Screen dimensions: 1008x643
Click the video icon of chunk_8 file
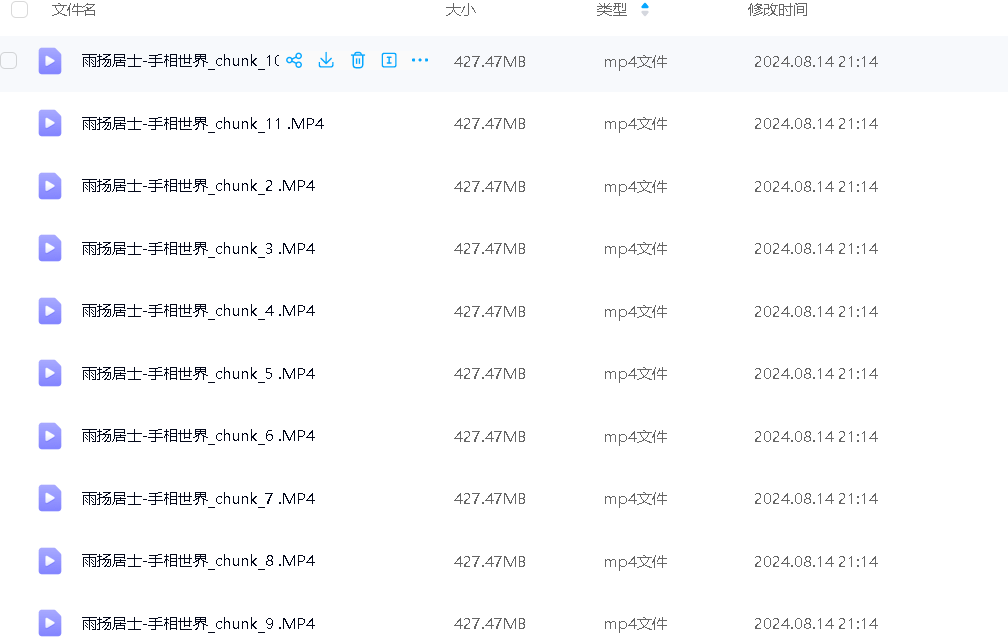50,561
